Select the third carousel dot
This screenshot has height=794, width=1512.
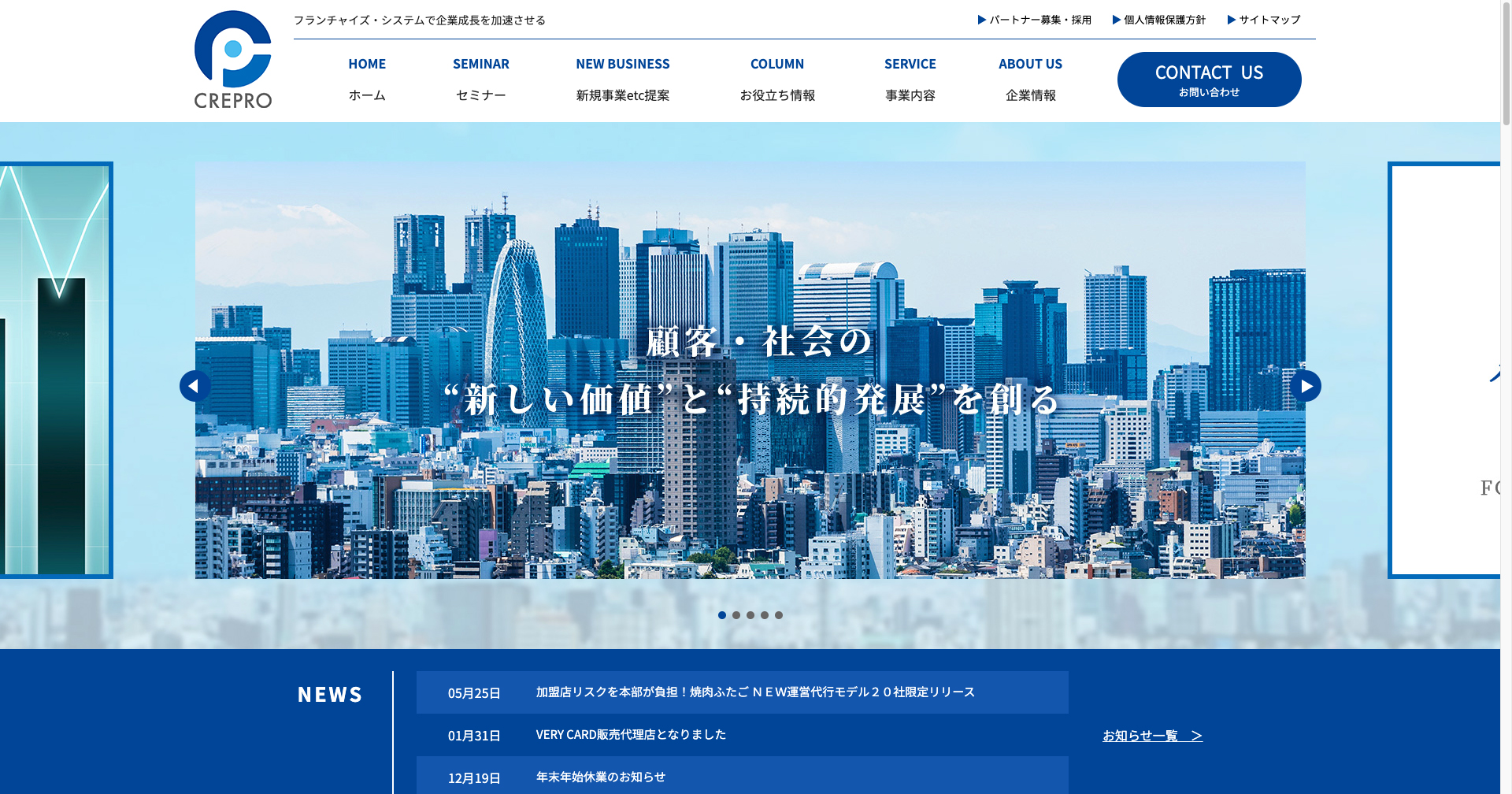[750, 615]
